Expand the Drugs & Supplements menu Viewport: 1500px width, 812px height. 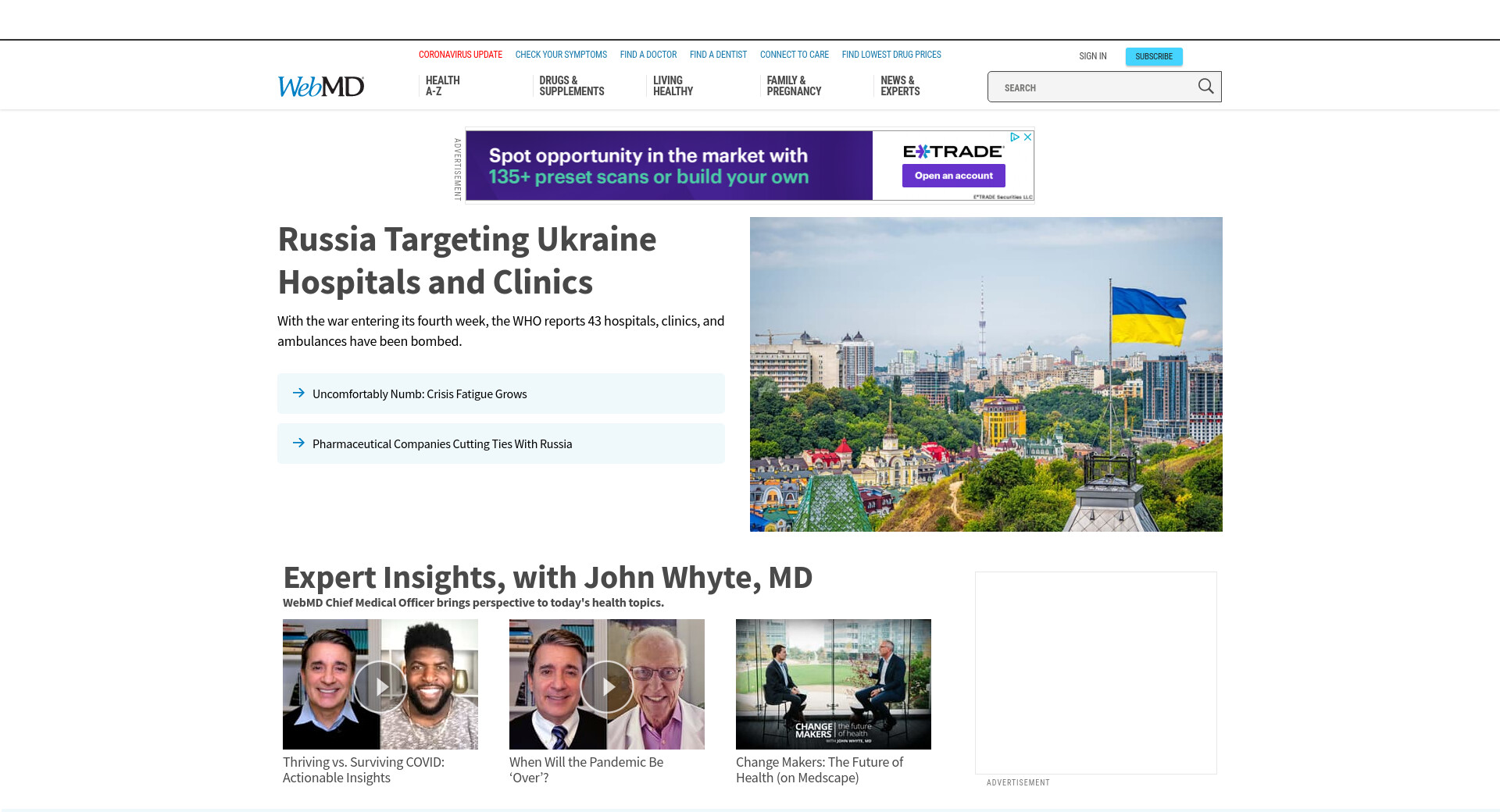click(571, 86)
